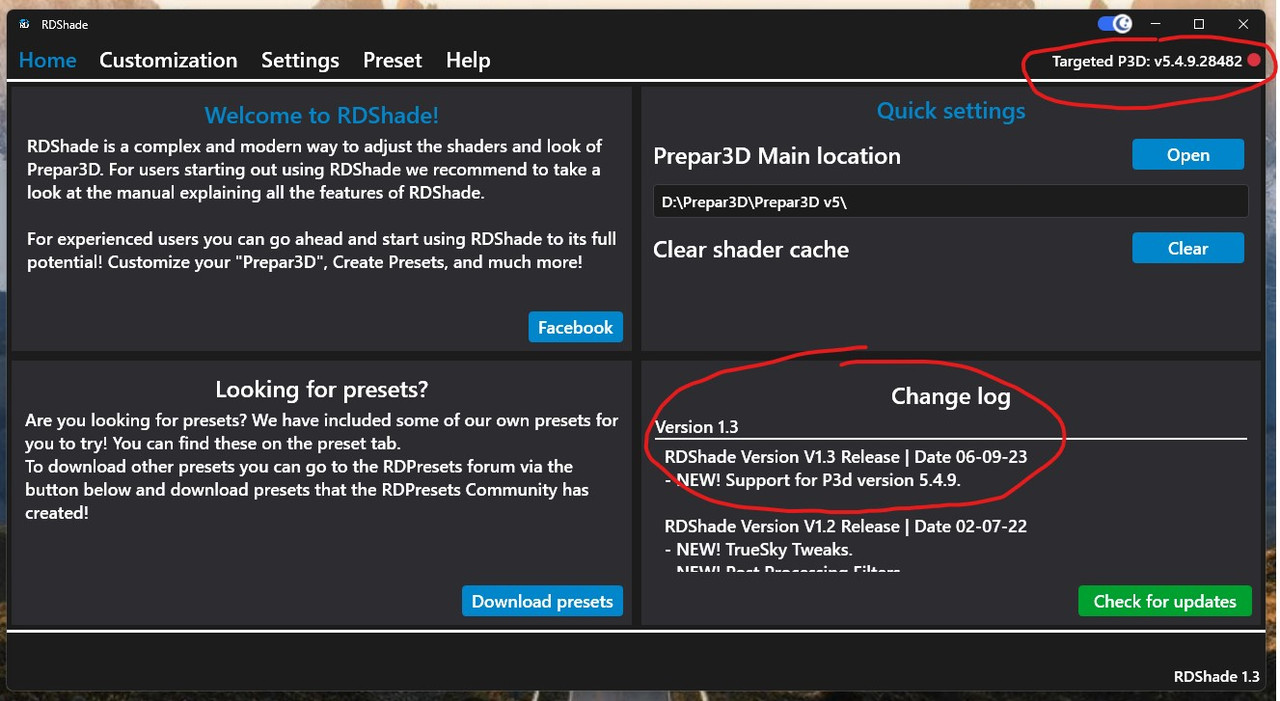The width and height of the screenshot is (1280, 701).
Task: Click the 'Quick settings' heading
Action: tap(951, 111)
